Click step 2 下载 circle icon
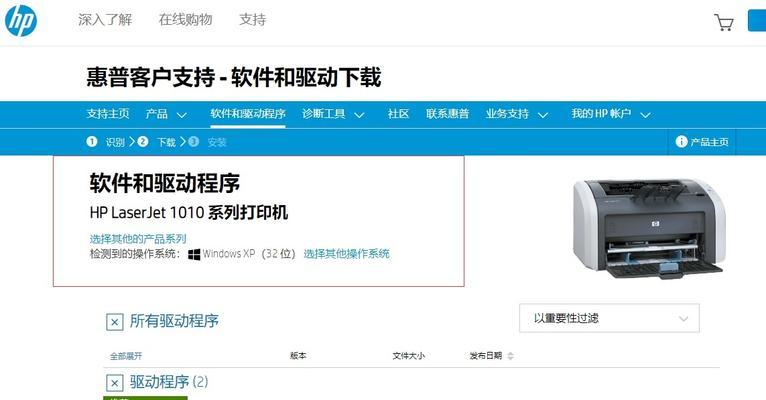The width and height of the screenshot is (766, 400). click(x=143, y=142)
